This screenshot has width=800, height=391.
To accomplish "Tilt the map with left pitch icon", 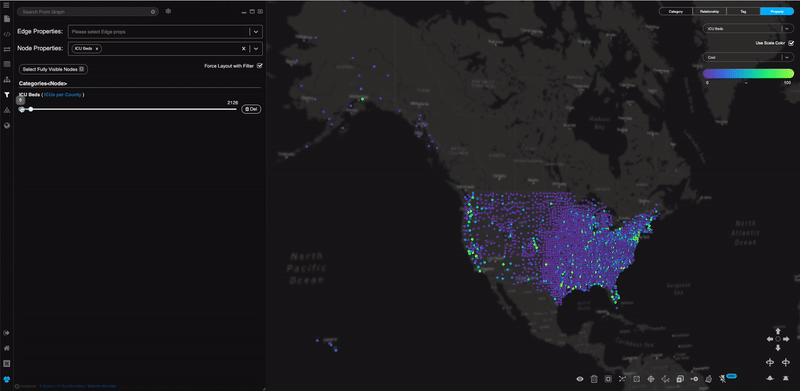I will pos(770,378).
